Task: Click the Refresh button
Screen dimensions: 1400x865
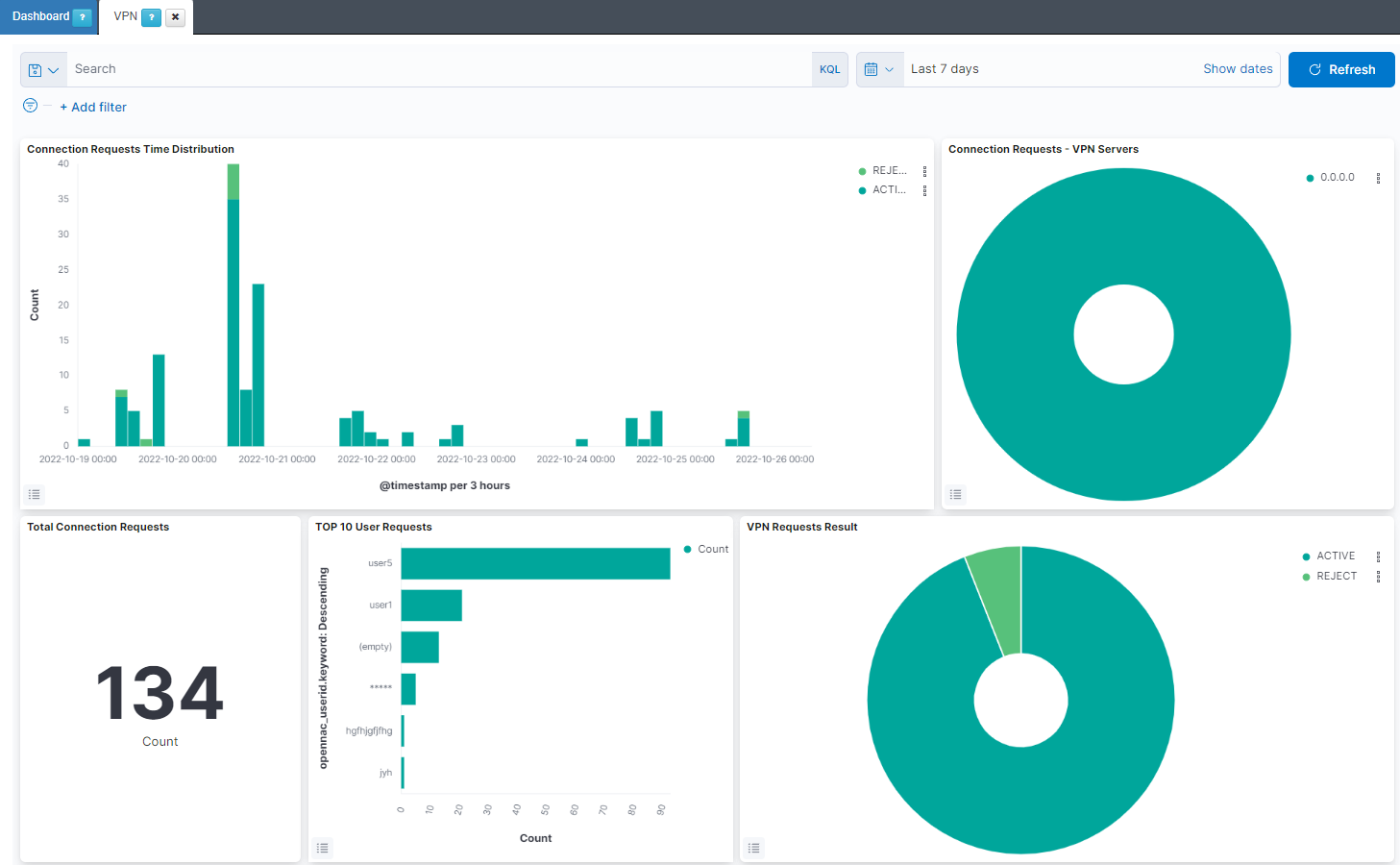Action: pyautogui.click(x=1340, y=69)
